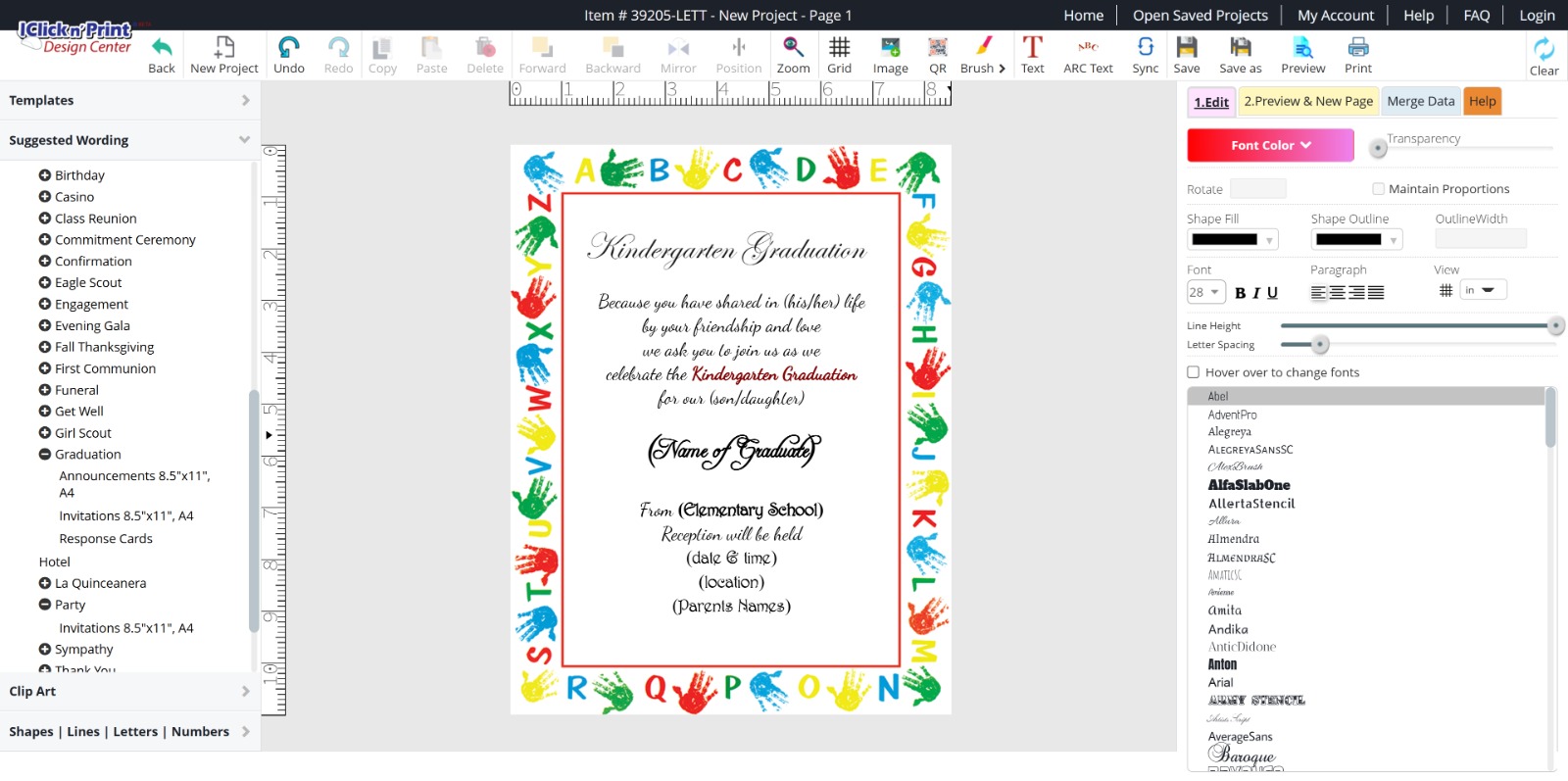
Task: Click the Undo icon in toolbar
Action: pos(289,48)
